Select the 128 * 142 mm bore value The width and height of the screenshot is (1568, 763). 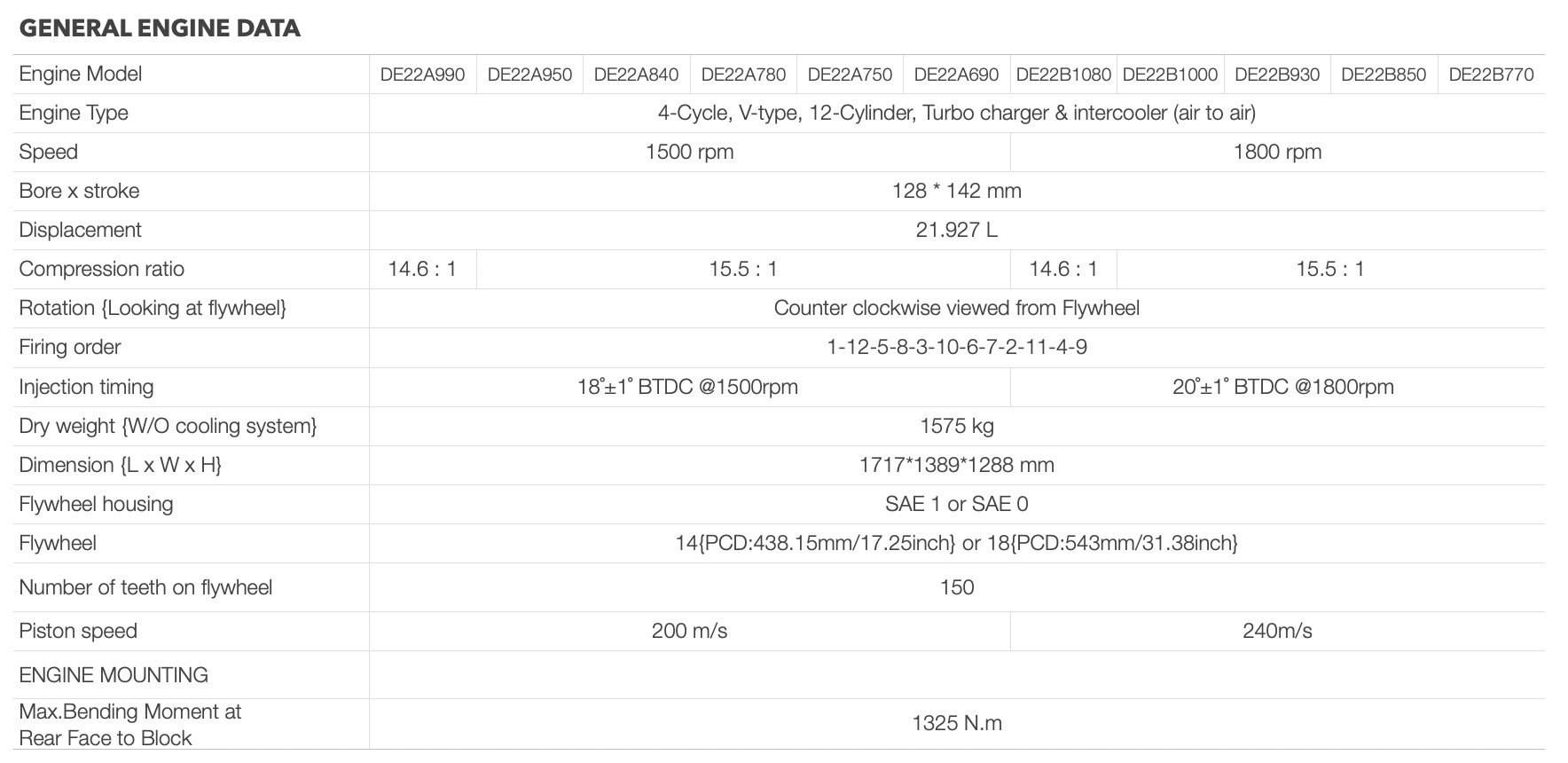tap(956, 191)
